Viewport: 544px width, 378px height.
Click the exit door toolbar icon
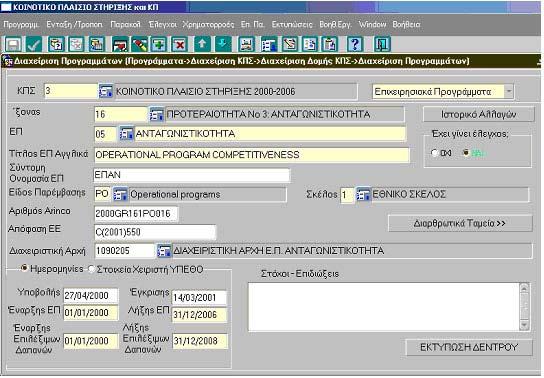click(382, 44)
